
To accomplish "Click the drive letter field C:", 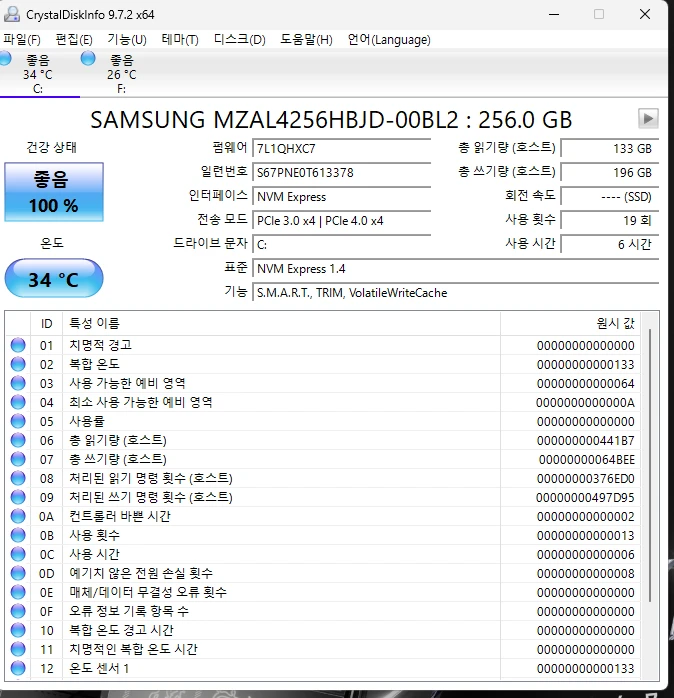I will point(341,244).
